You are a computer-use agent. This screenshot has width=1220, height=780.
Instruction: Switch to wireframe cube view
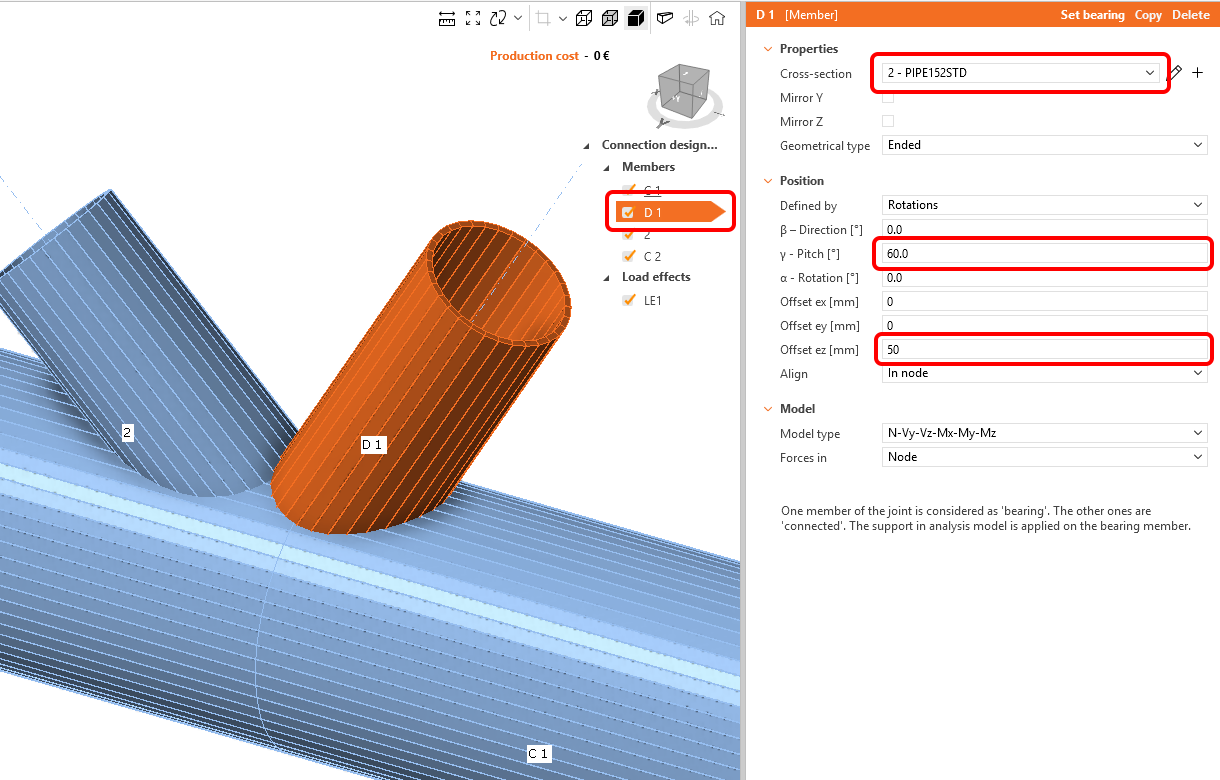click(584, 18)
